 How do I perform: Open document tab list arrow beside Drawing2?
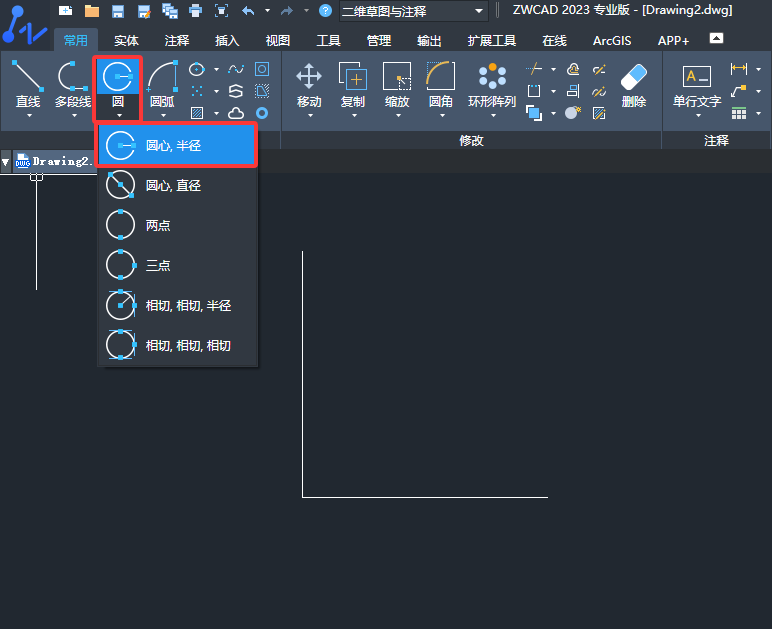(x=5, y=162)
